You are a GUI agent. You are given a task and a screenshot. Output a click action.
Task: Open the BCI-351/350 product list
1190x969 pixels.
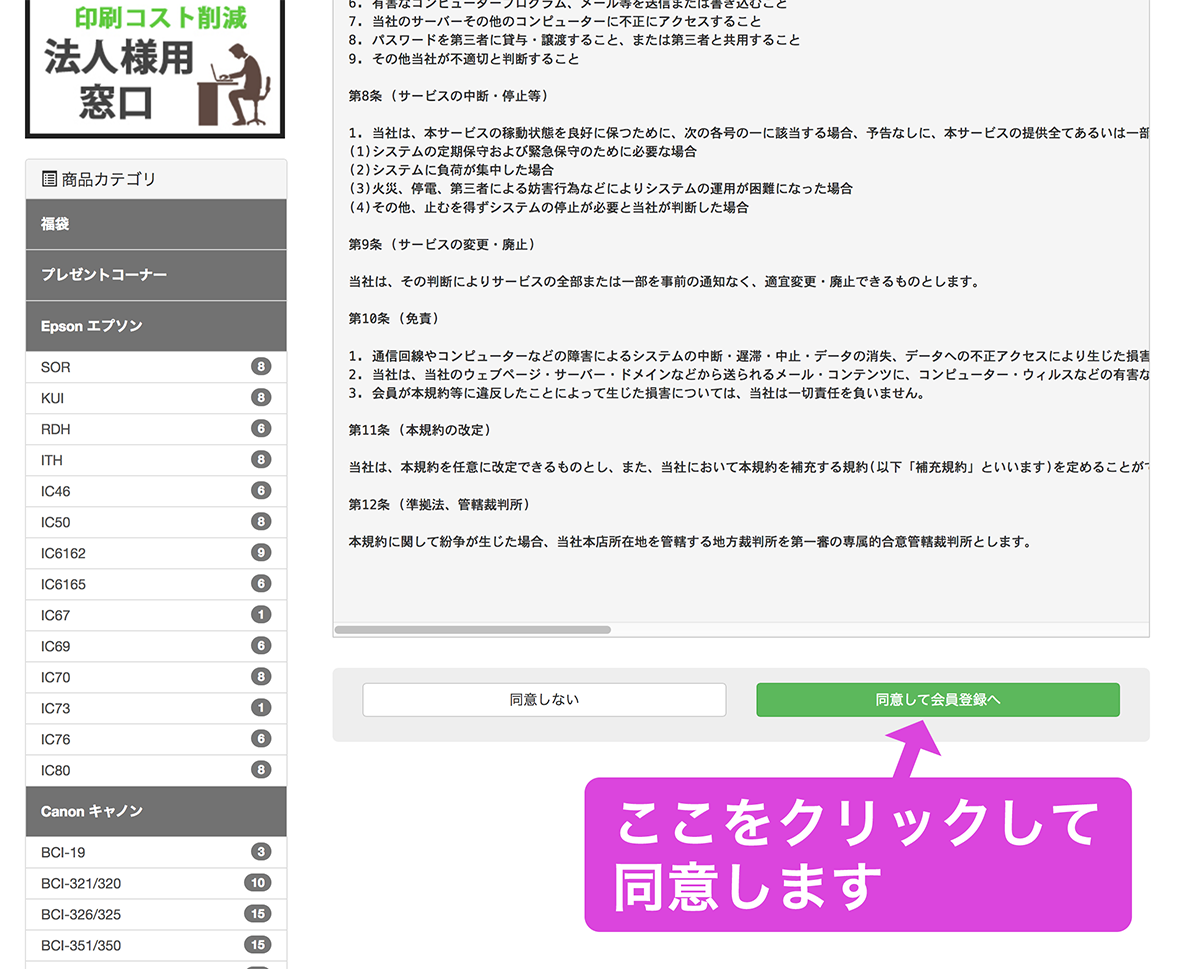click(81, 945)
